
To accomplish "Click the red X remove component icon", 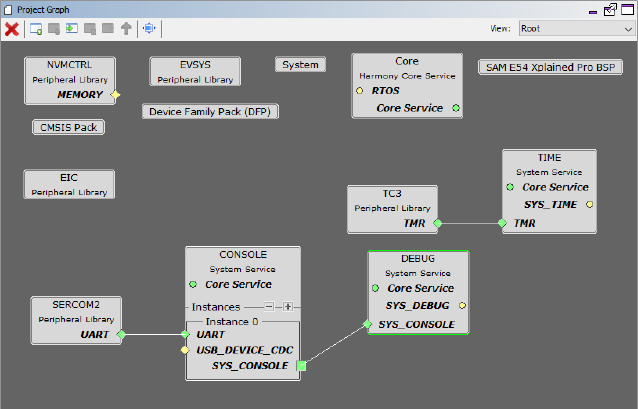I will [12, 29].
